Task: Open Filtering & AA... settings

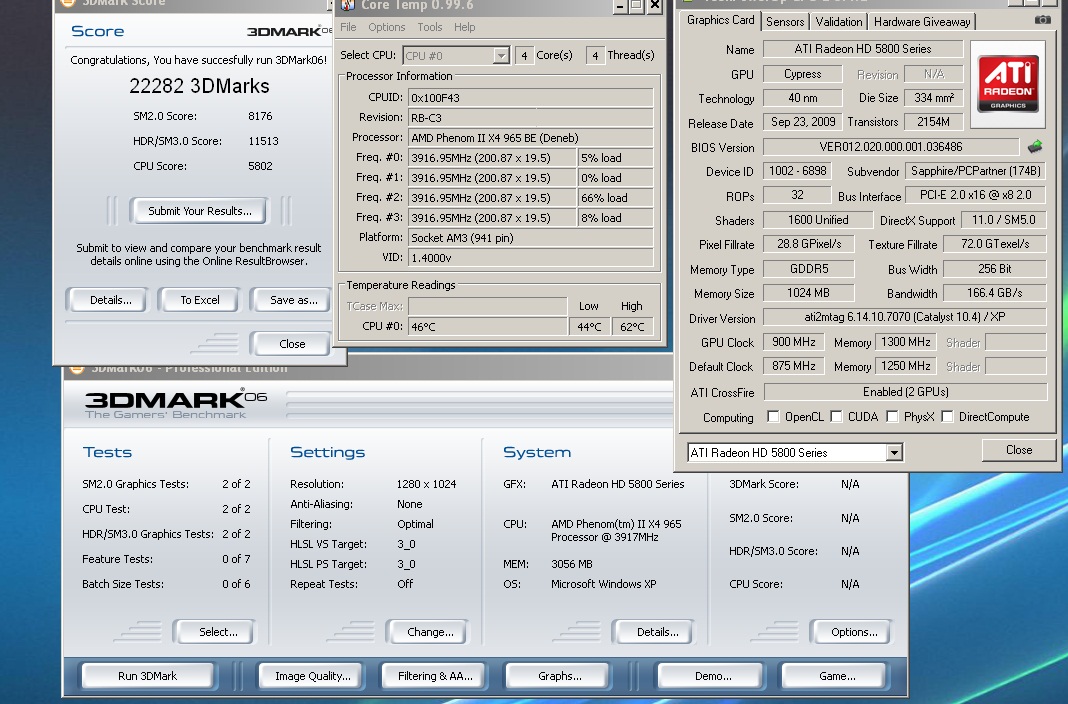Action: [x=435, y=676]
